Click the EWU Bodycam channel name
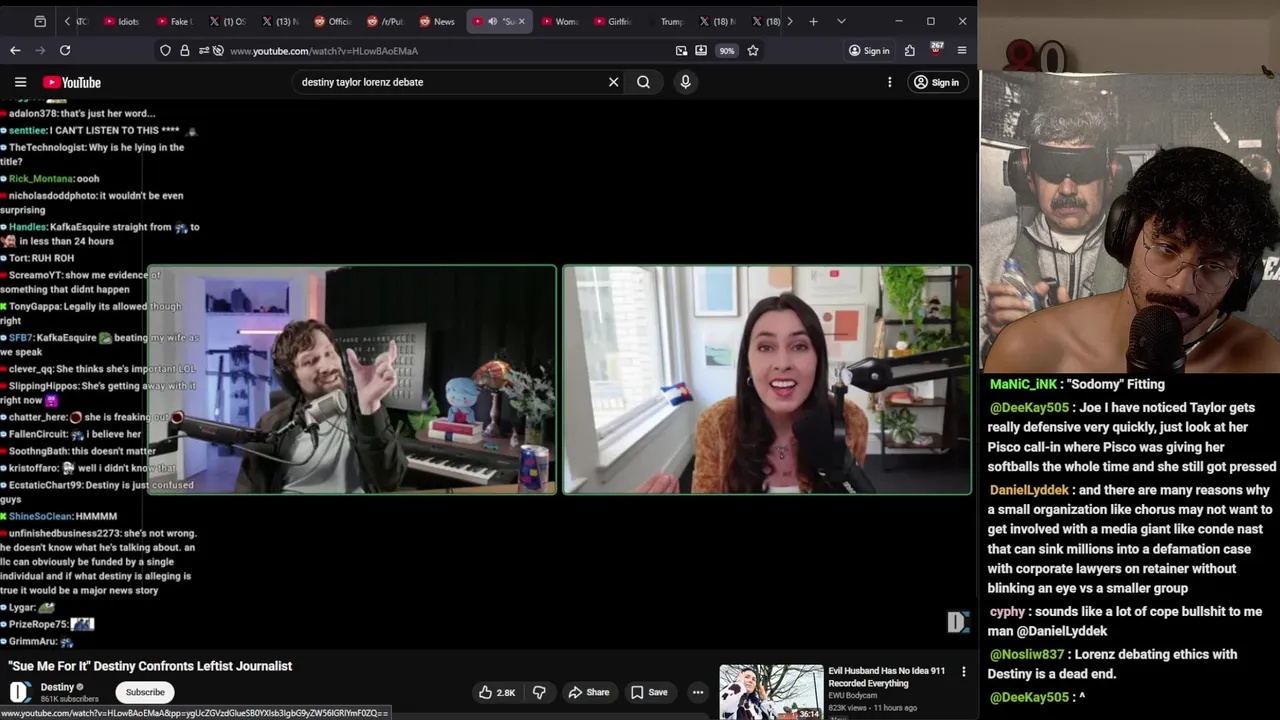The height and width of the screenshot is (720, 1280). coord(852,695)
